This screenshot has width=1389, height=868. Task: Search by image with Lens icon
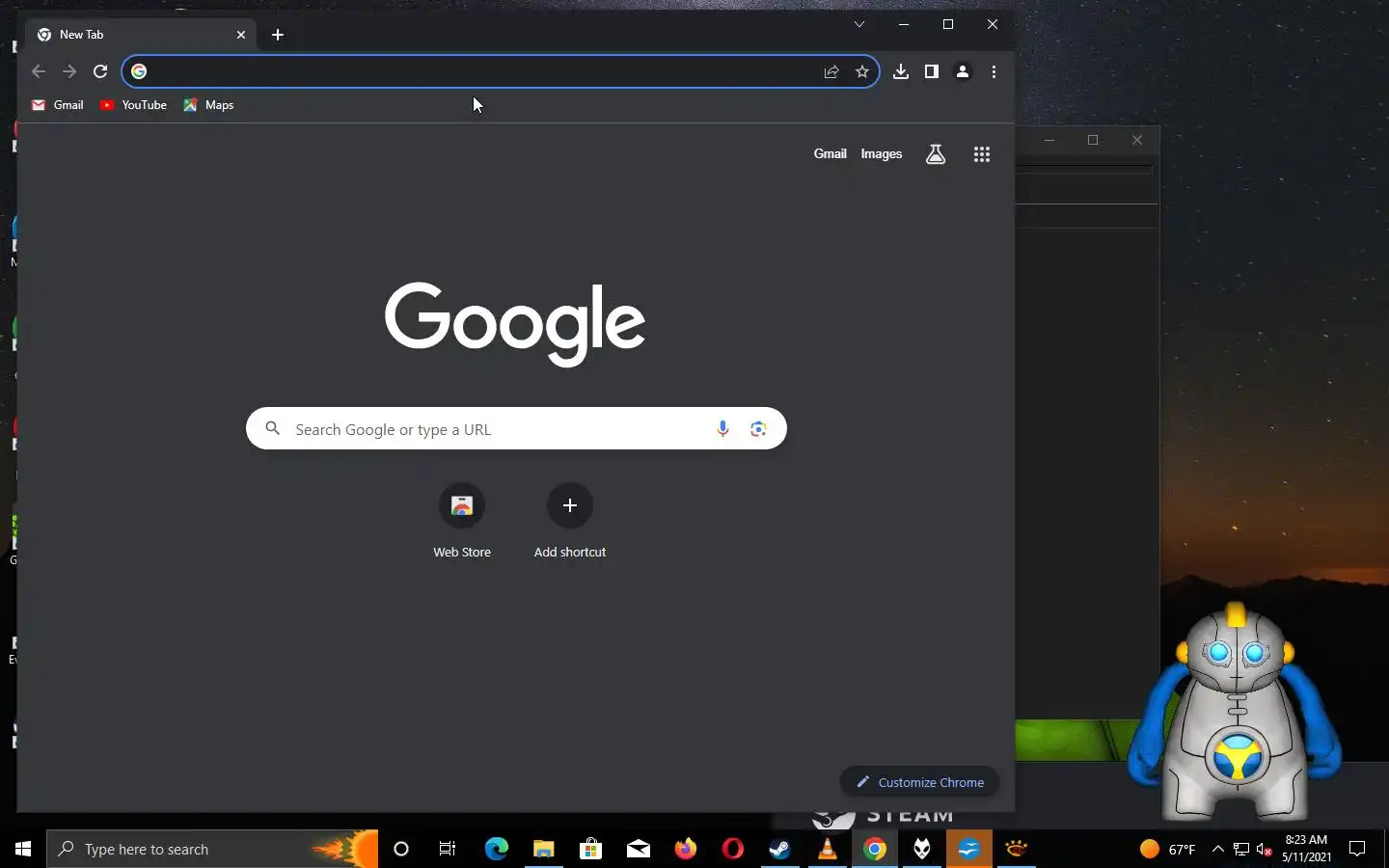[x=759, y=429]
